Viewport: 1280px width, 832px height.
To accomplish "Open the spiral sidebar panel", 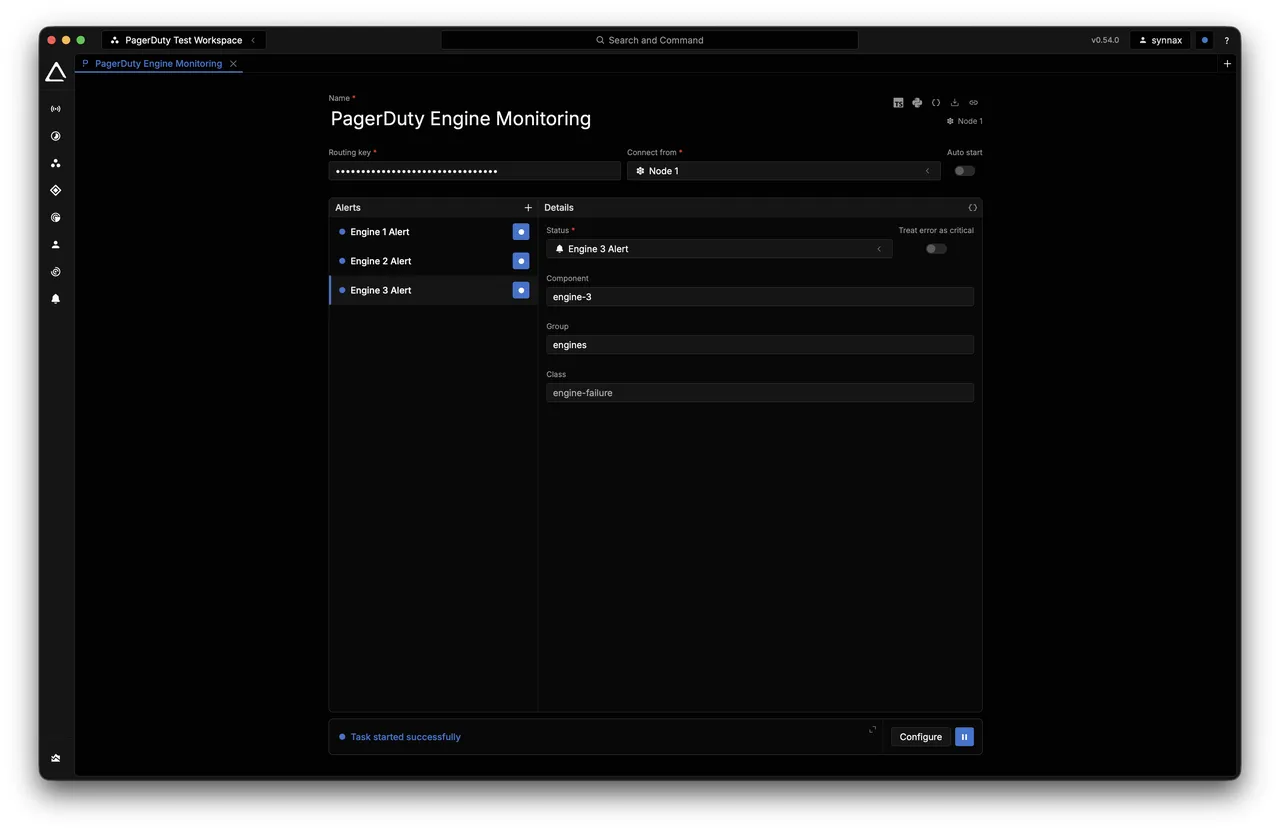I will (56, 272).
